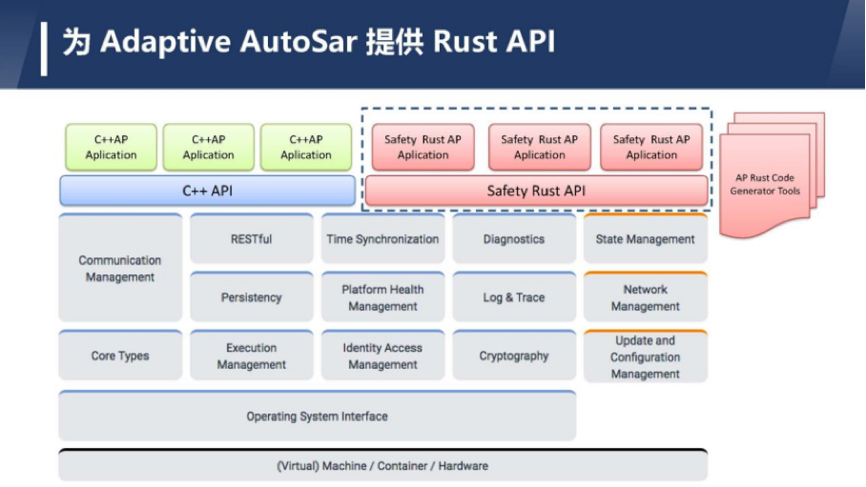Screen dimensions: 866x487
Task: Select the Execution Management block
Action: 251,356
